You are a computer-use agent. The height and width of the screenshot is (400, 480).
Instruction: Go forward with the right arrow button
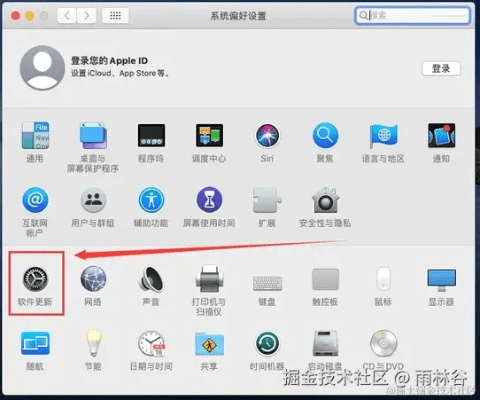tap(86, 16)
